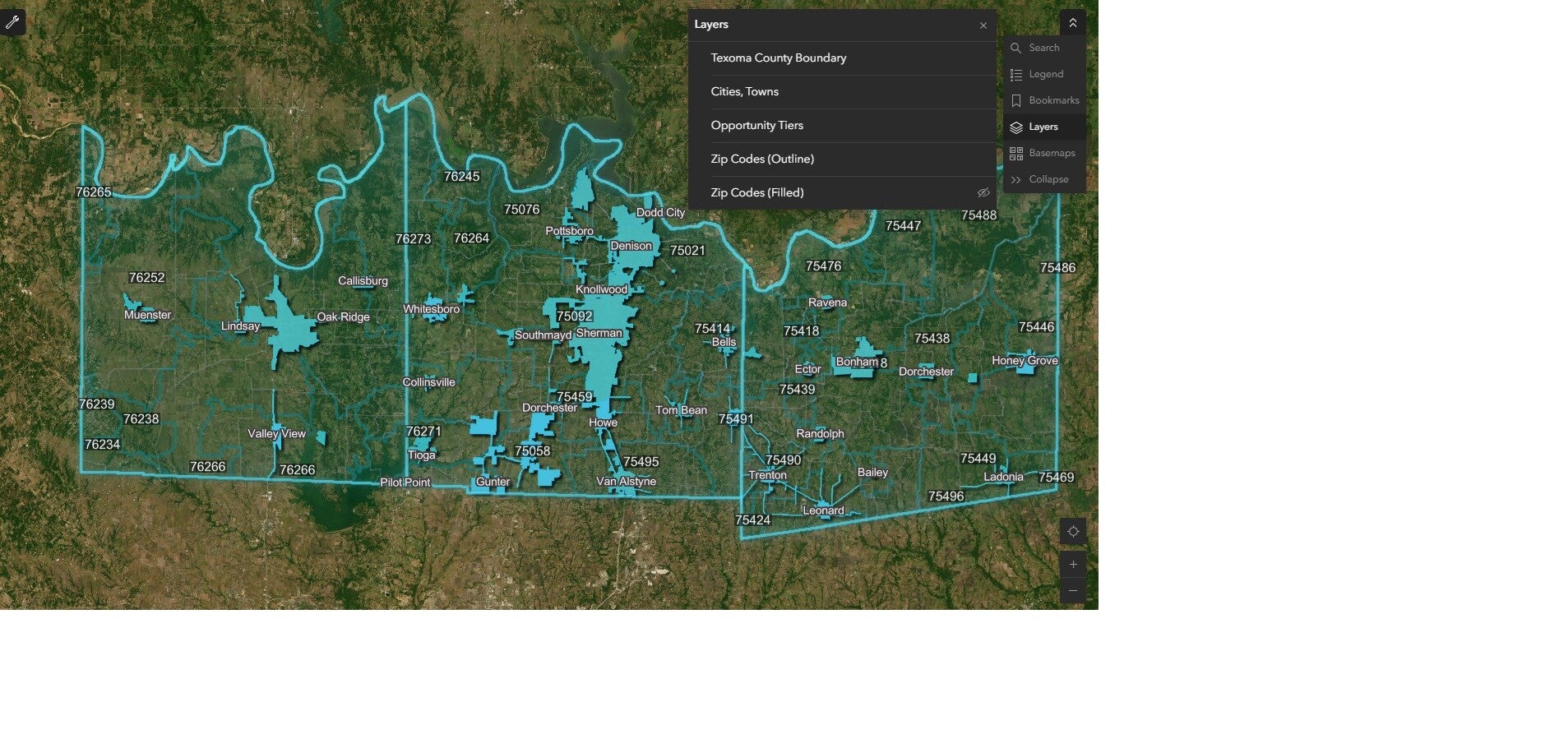Screen dimensions: 1568x748
Task: Click the Ector town label
Action: 807,369
